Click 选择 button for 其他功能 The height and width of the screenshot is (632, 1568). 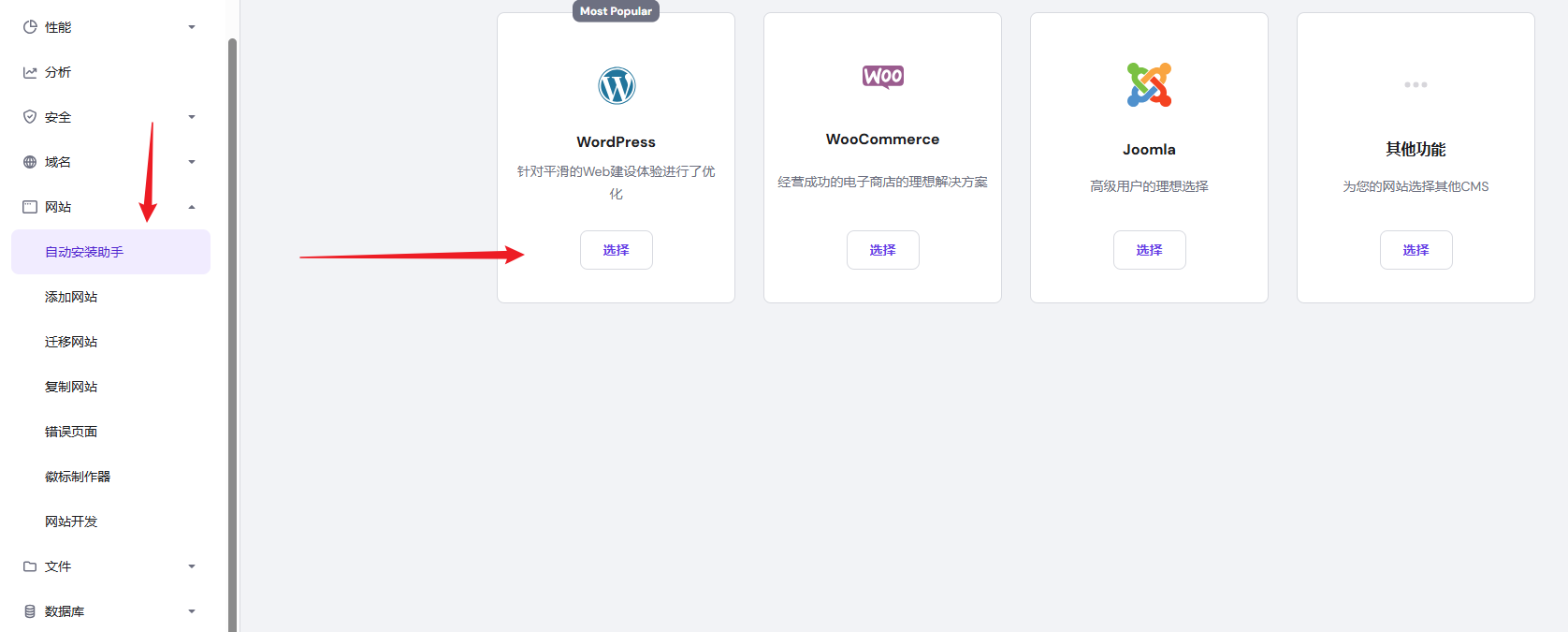pos(1416,250)
